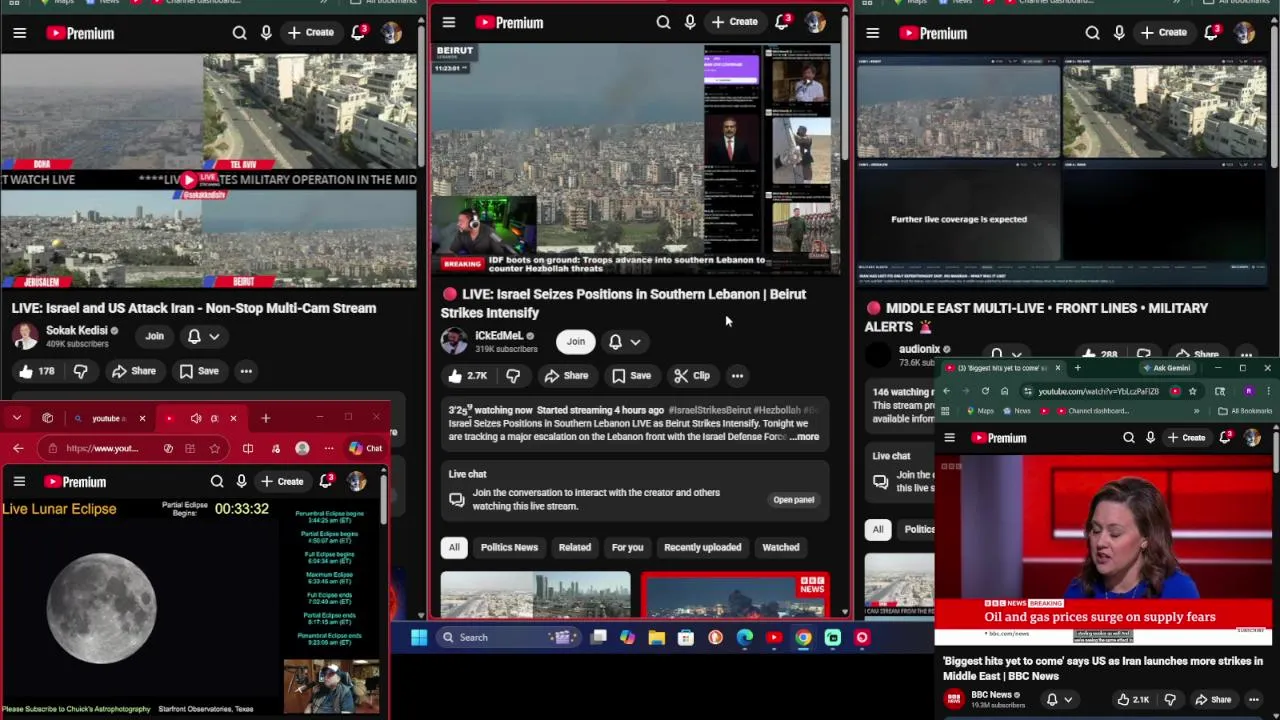Click Create button in center YouTube window
1280x720 pixels.
[x=735, y=22]
